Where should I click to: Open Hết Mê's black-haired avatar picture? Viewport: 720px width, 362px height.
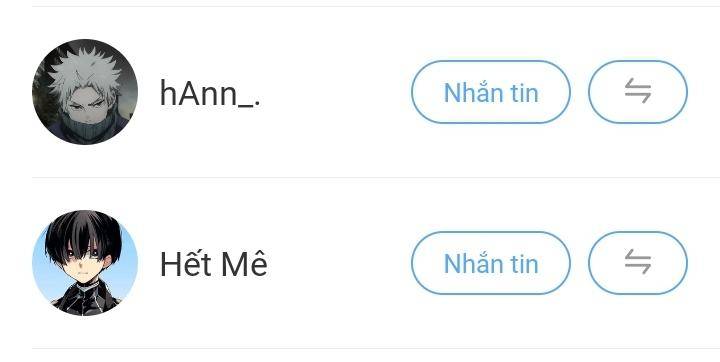[x=85, y=263]
